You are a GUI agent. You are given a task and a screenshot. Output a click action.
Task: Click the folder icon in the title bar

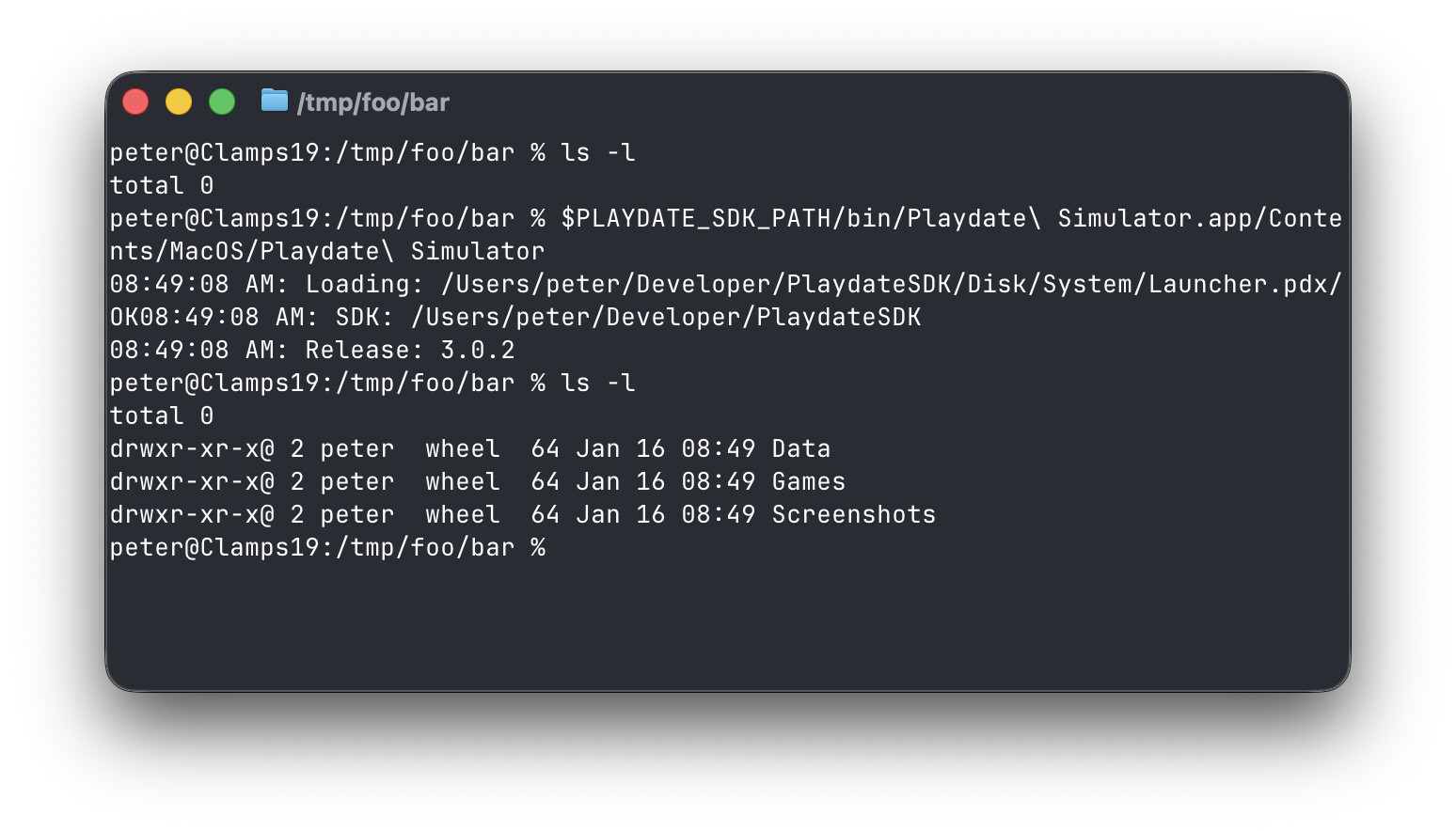click(x=274, y=100)
